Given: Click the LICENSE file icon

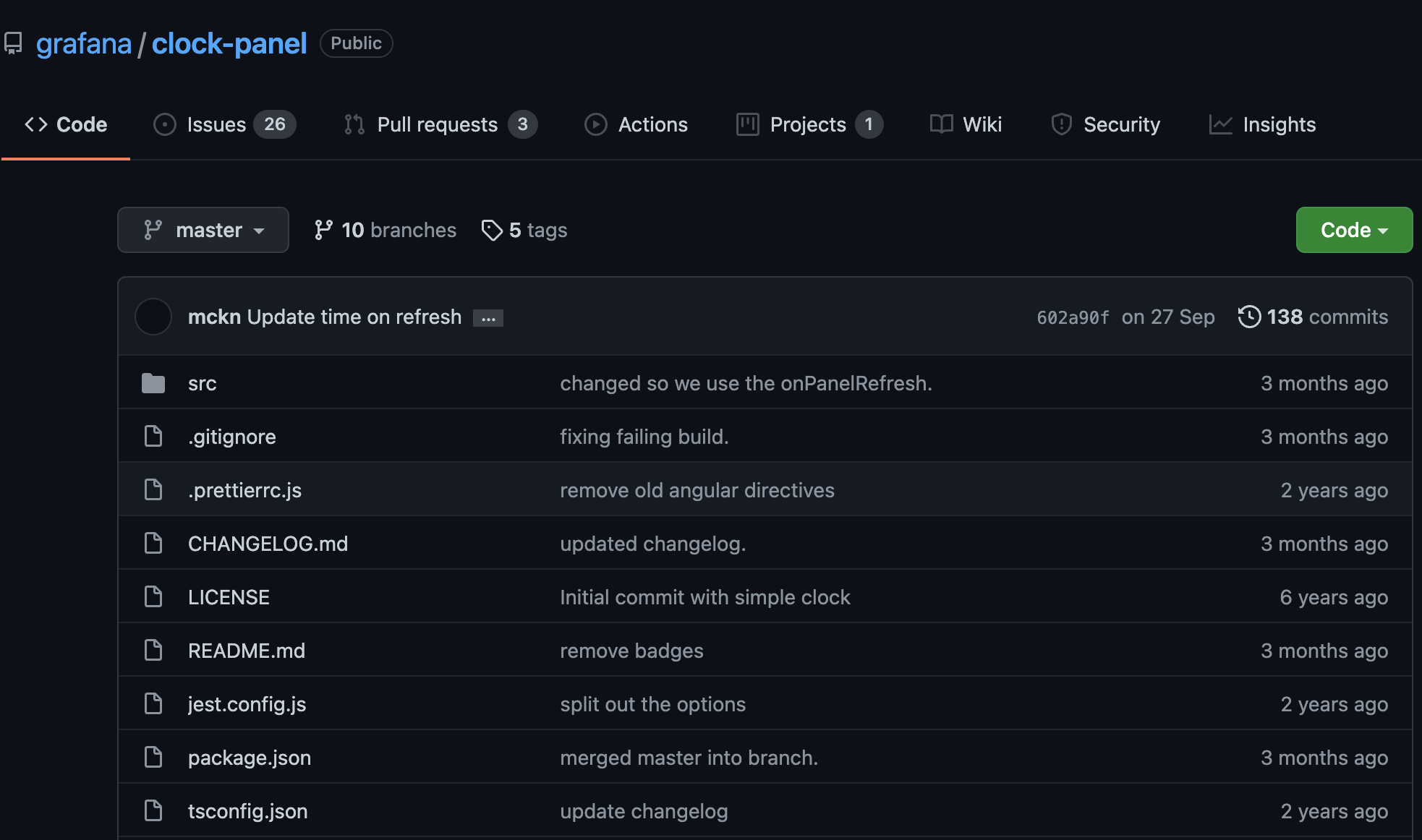Looking at the screenshot, I should 153,597.
